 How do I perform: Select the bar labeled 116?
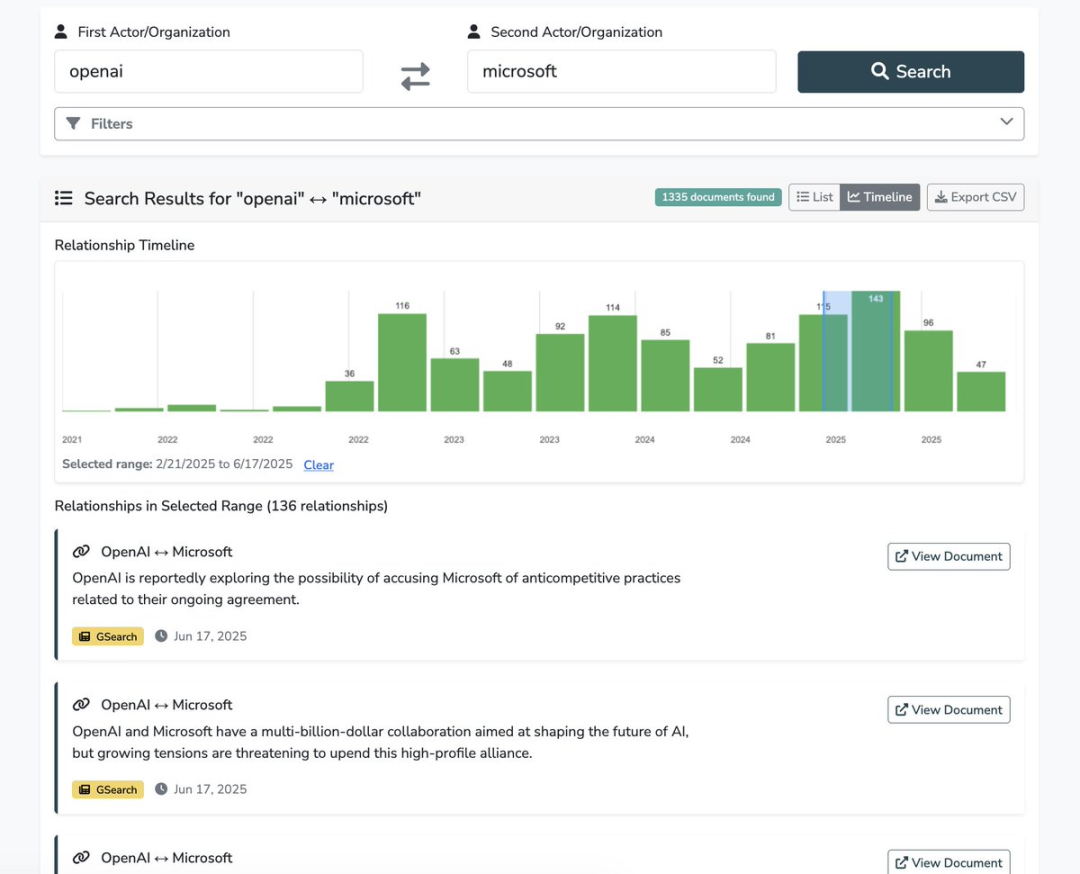[402, 362]
